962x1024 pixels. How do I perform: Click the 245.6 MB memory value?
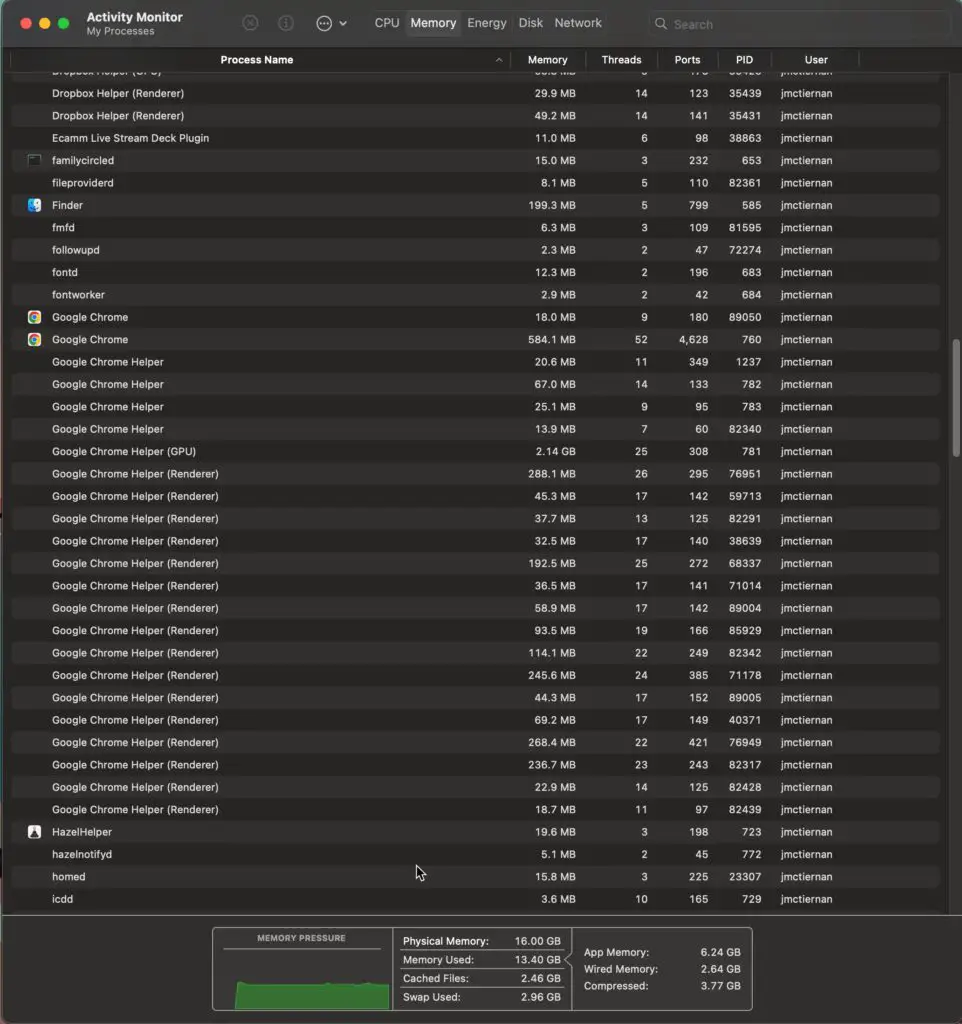tap(552, 675)
